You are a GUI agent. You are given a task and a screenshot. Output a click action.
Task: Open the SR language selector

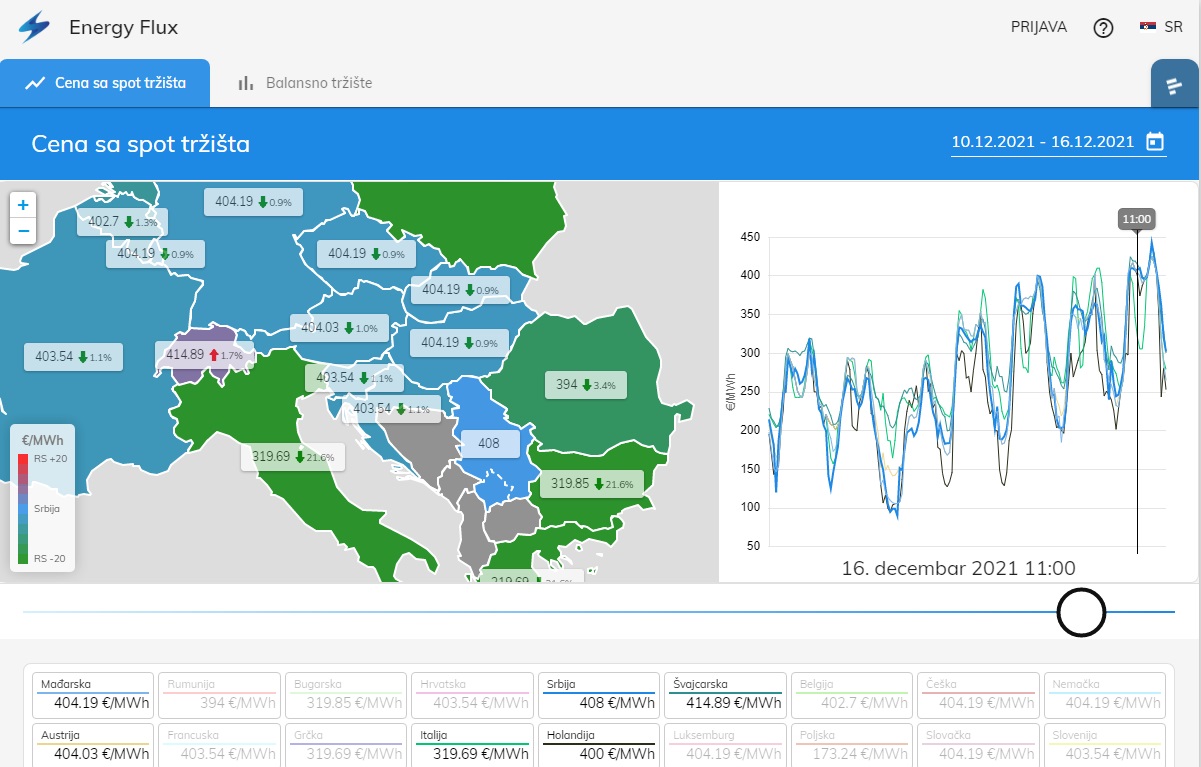pos(1162,27)
